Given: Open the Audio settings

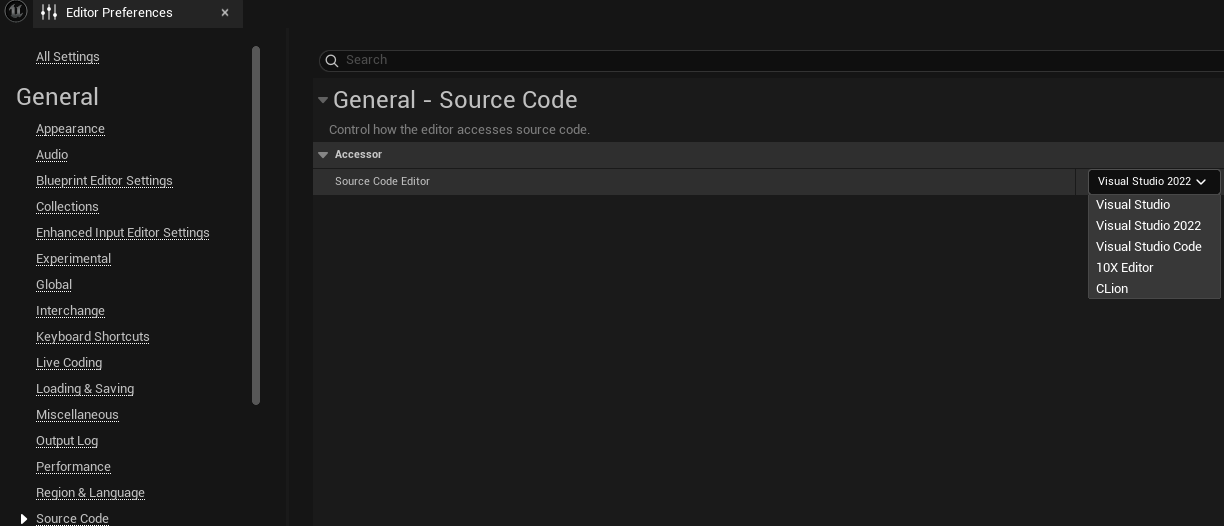Looking at the screenshot, I should coord(52,155).
